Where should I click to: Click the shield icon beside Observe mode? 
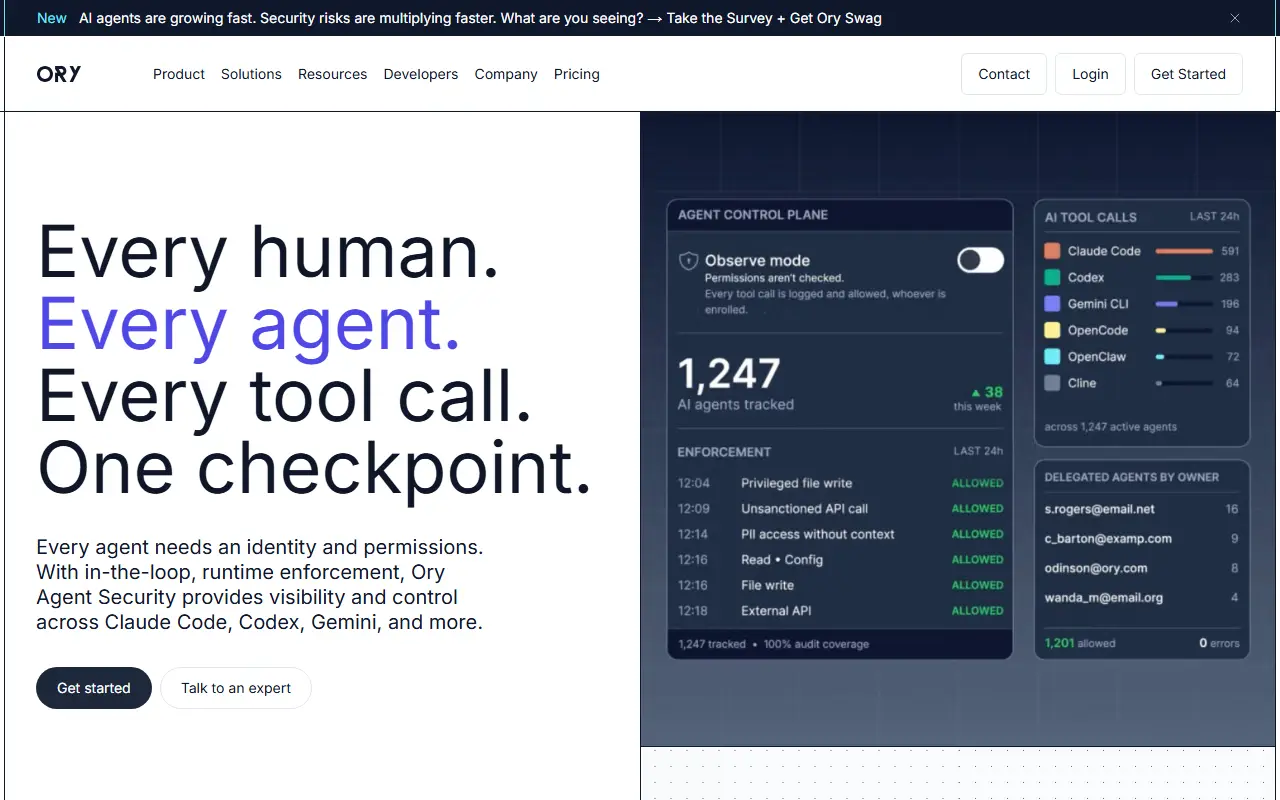[x=688, y=261]
